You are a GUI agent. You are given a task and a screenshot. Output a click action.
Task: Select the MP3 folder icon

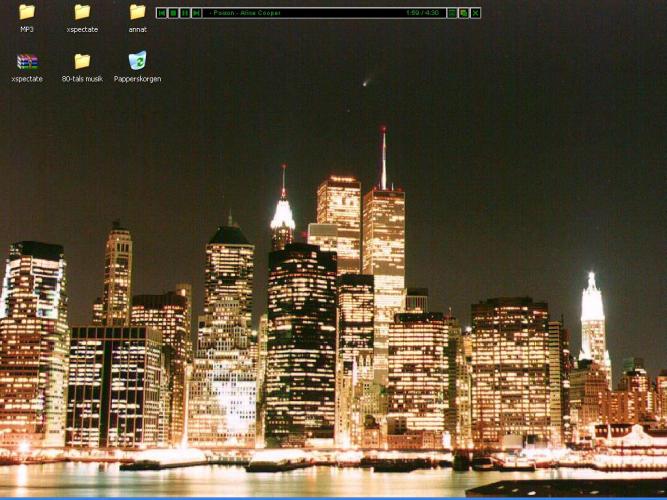27,12
